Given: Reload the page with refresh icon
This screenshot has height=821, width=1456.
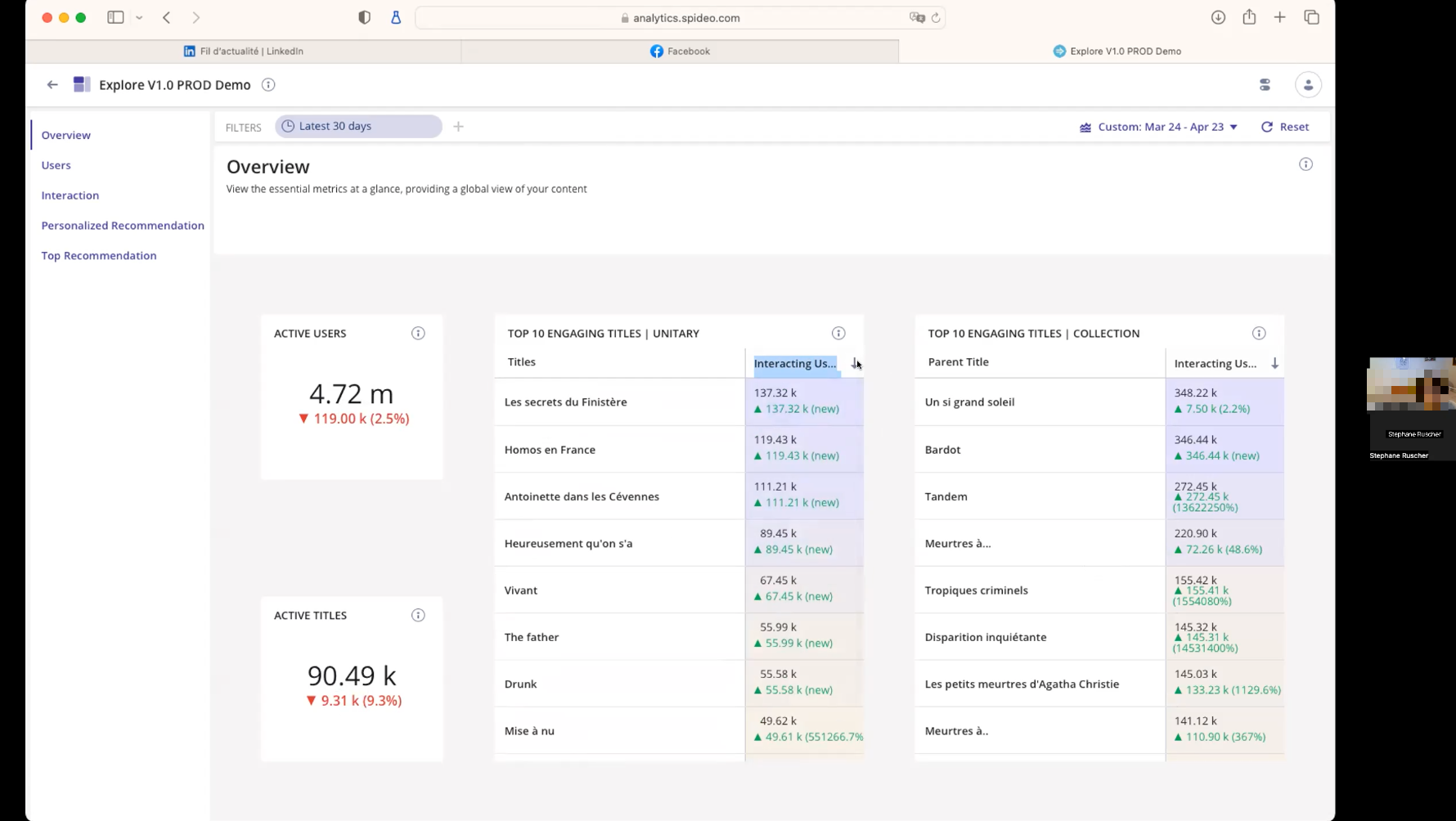Looking at the screenshot, I should click(936, 17).
